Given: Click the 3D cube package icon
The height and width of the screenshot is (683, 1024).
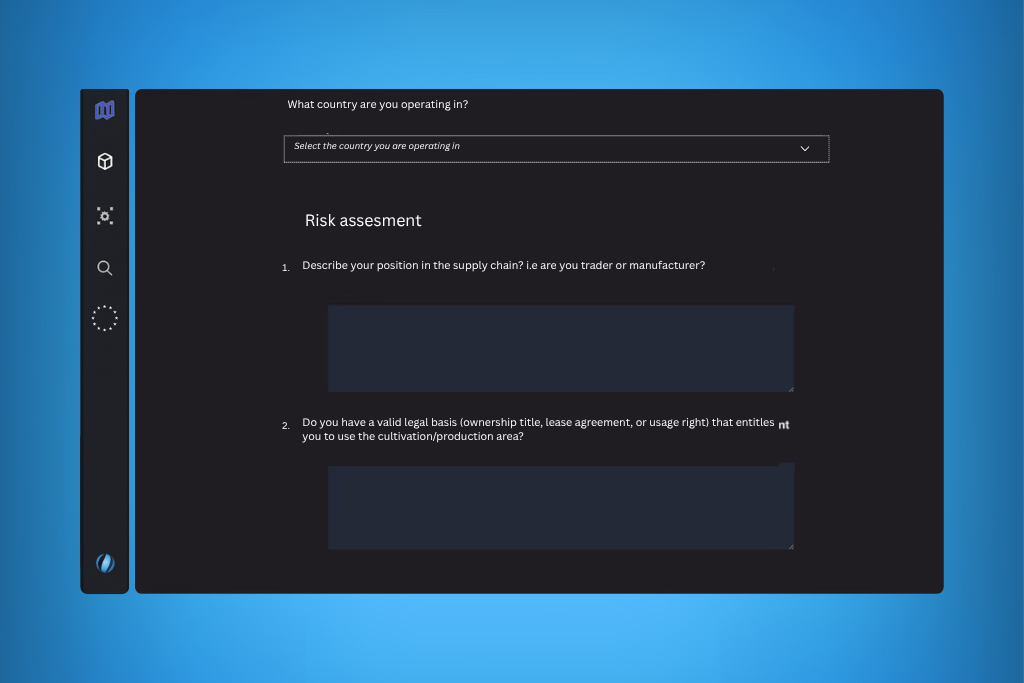Looking at the screenshot, I should pos(105,161).
